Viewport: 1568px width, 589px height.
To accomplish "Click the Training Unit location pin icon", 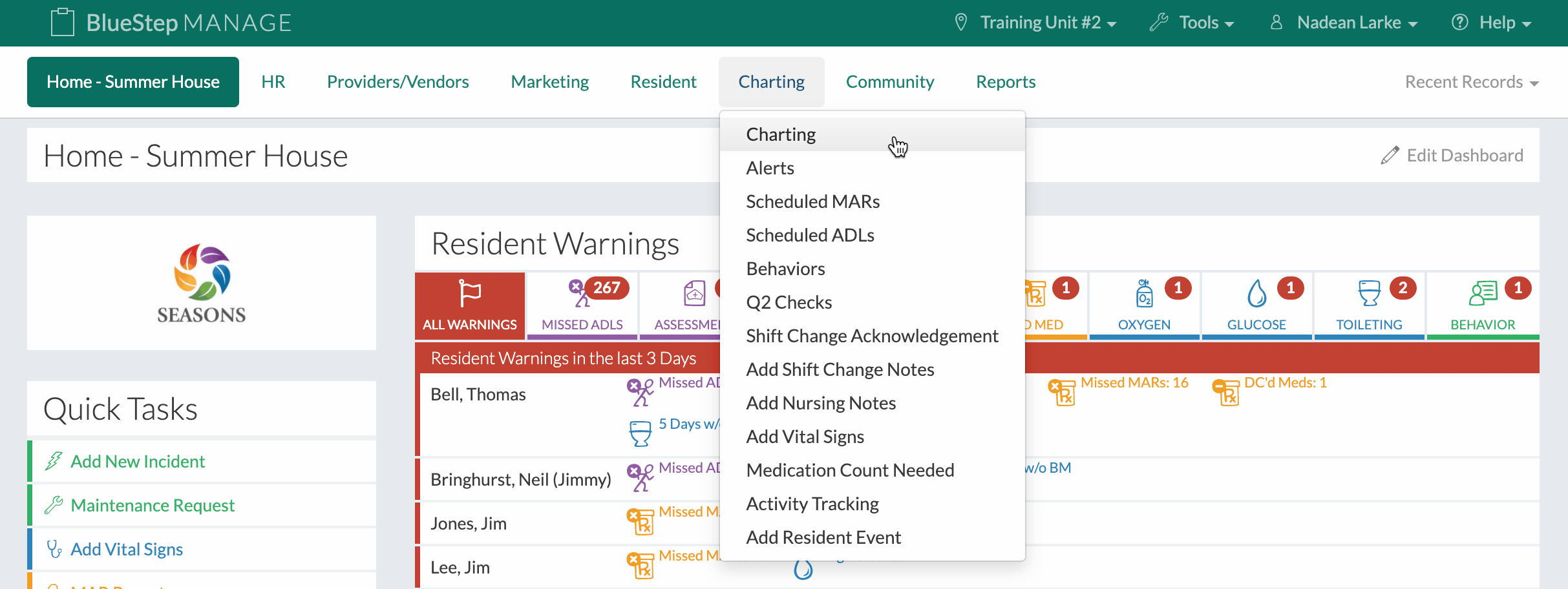I will coord(961,23).
